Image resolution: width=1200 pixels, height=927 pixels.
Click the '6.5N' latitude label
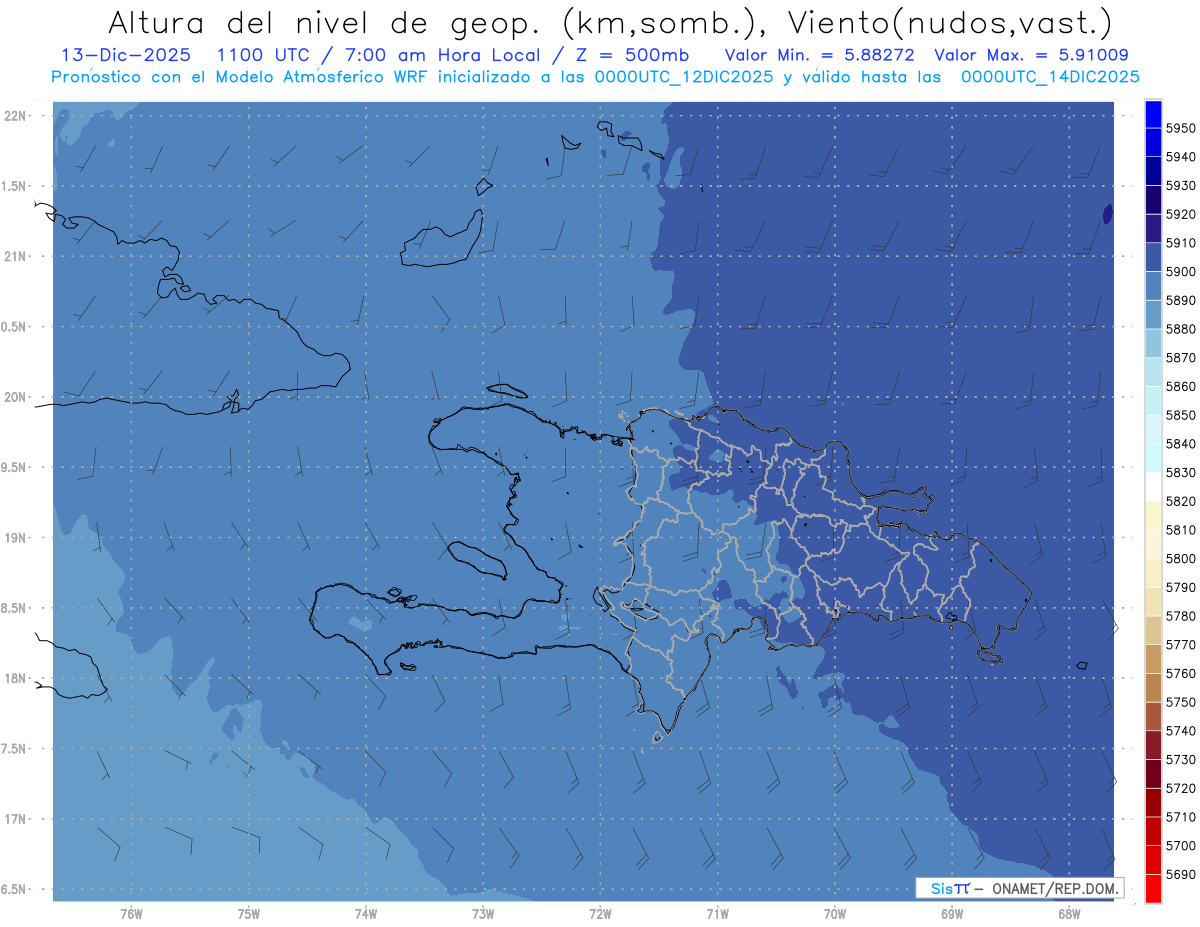coord(15,889)
